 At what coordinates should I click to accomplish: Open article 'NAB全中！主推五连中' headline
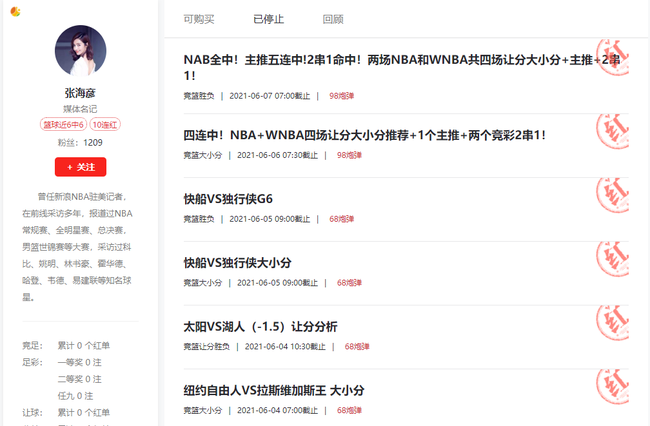click(x=402, y=68)
